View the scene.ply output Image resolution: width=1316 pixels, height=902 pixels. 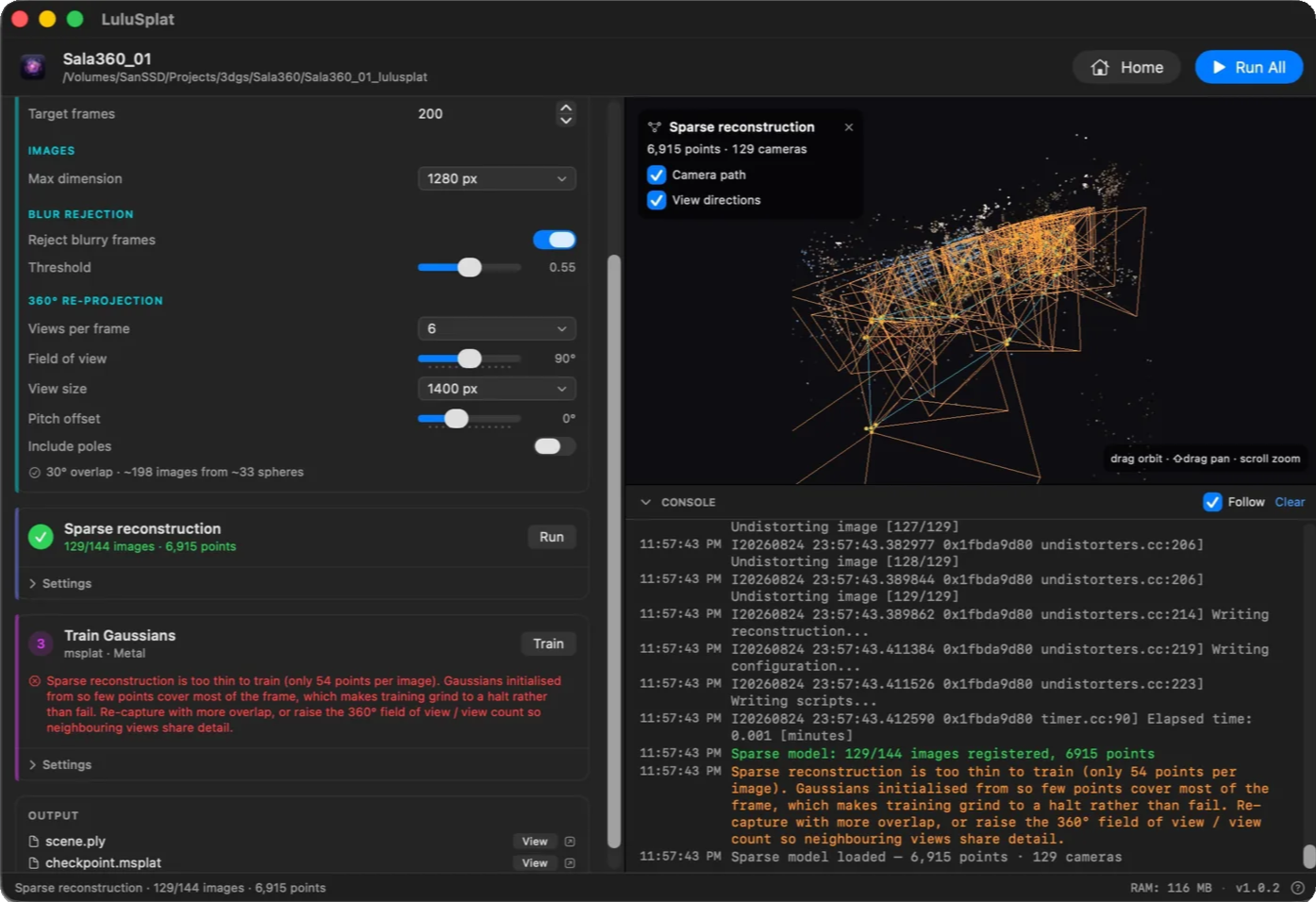535,842
